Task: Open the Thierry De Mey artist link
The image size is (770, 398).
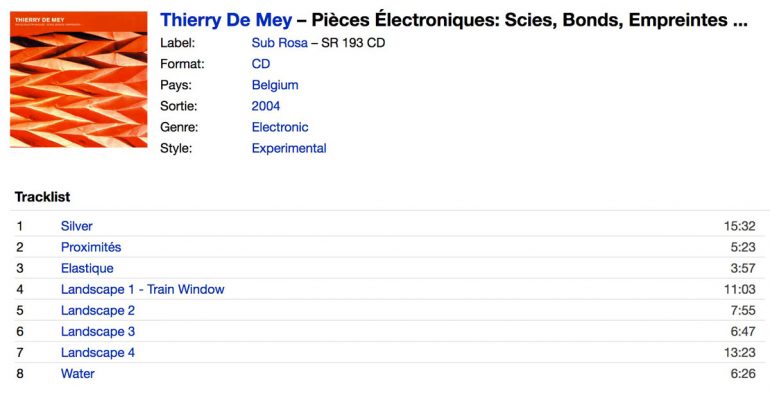Action: tap(226, 20)
